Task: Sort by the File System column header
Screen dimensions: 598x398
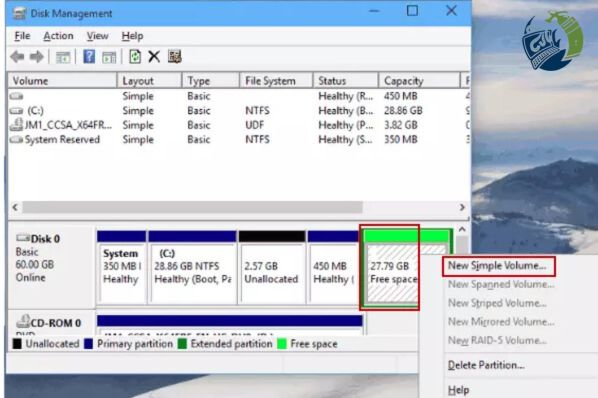Action: 276,81
